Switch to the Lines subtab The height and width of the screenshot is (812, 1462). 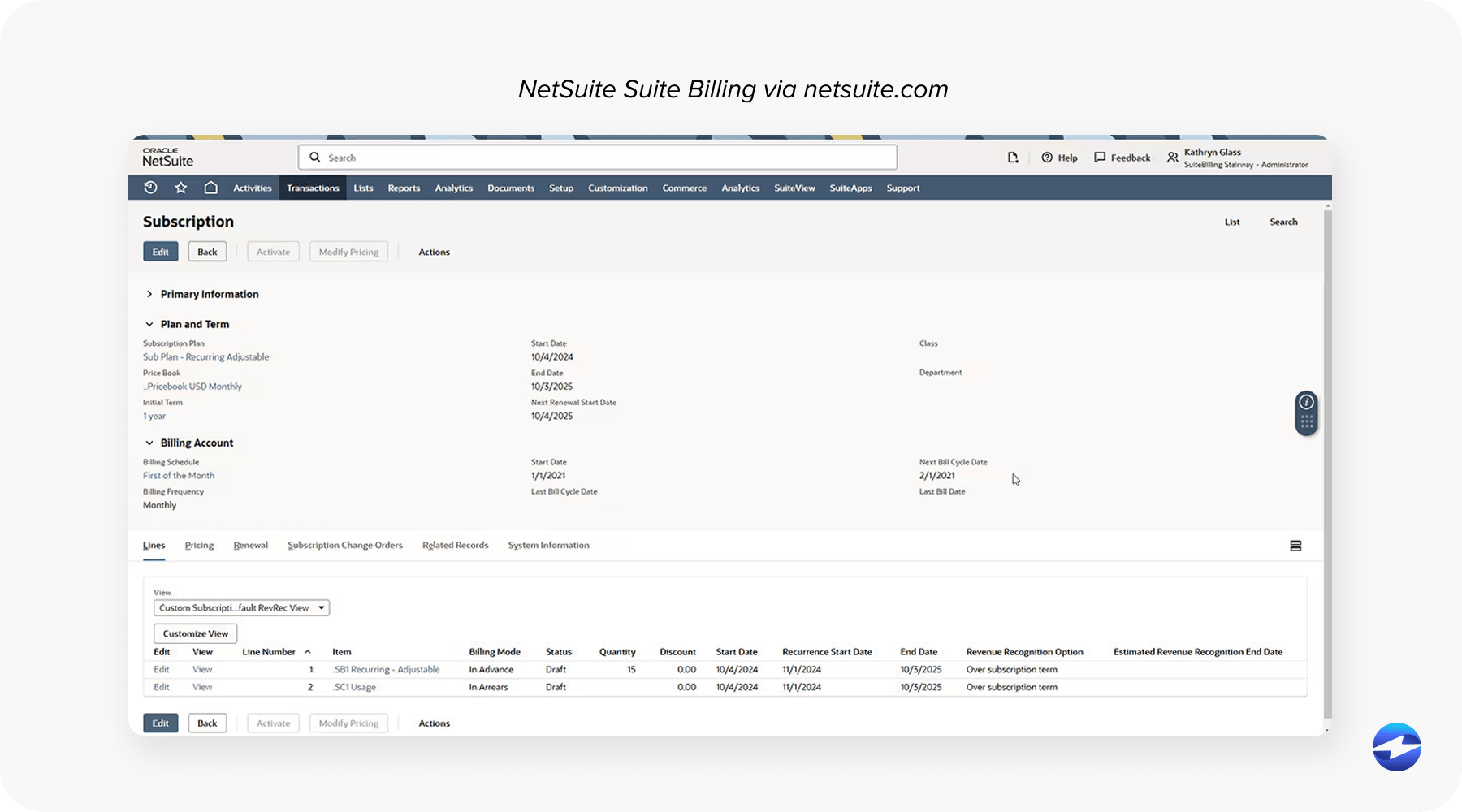pyautogui.click(x=154, y=546)
